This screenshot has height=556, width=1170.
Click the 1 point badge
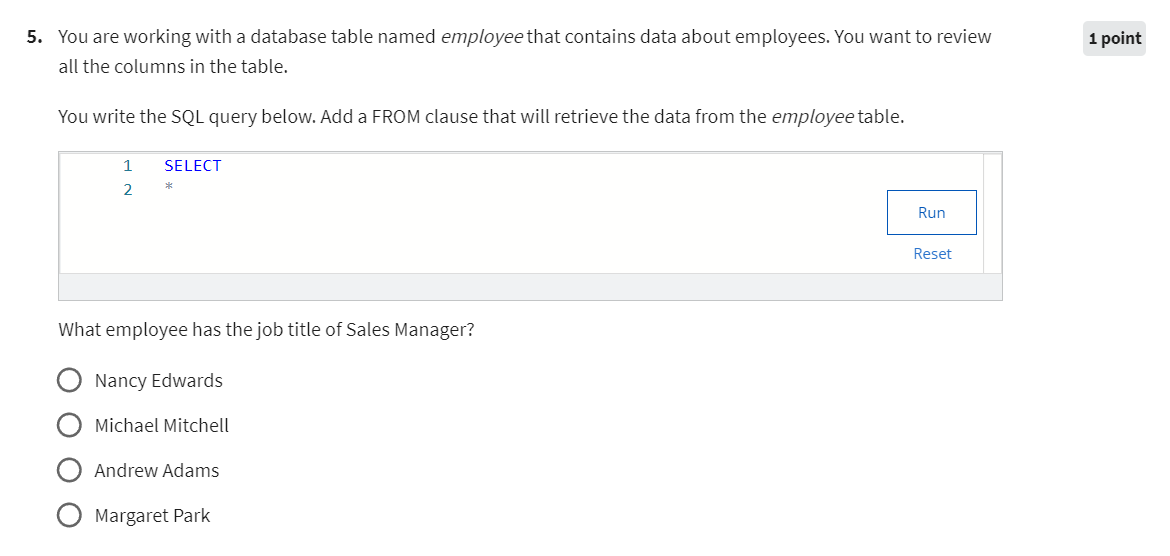pyautogui.click(x=1115, y=39)
